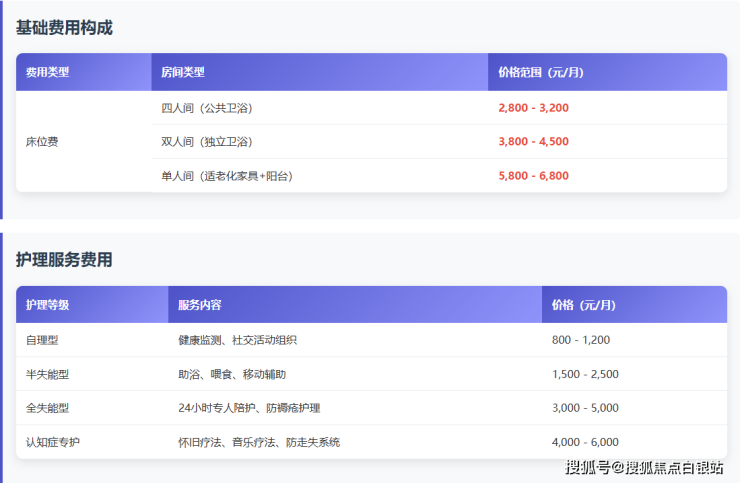Select the 认知症专护 care level
This screenshot has height=483, width=740.
(53, 442)
